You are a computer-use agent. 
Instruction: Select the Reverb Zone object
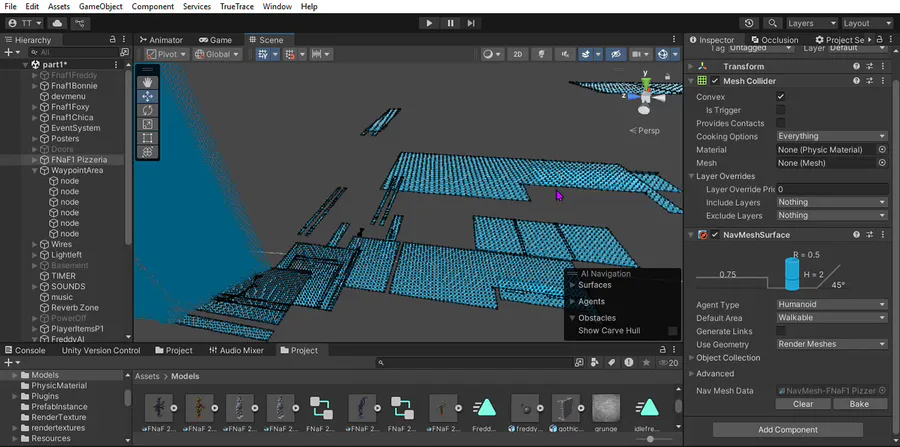tap(75, 308)
